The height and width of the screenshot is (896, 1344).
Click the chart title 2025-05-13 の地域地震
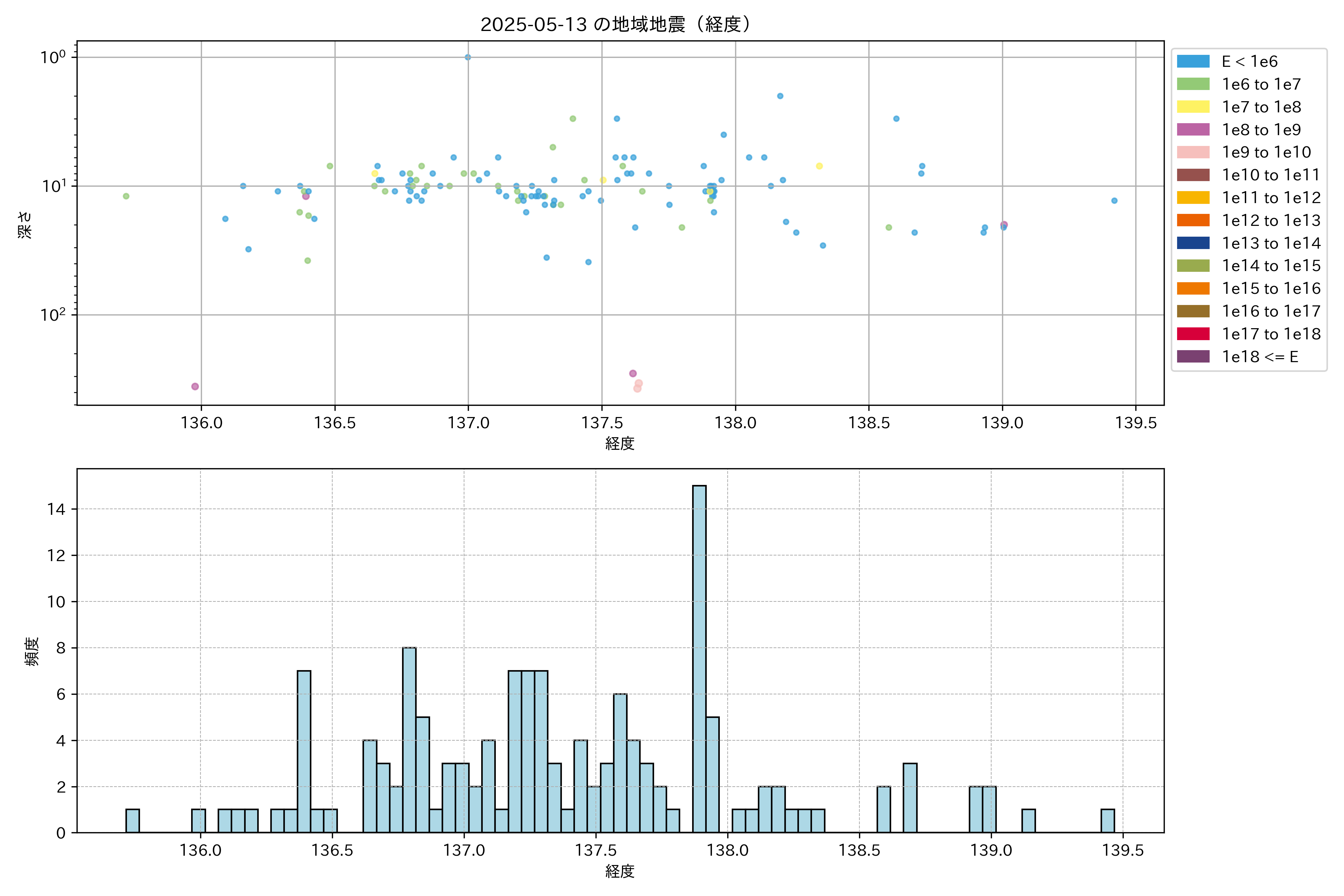(615, 25)
